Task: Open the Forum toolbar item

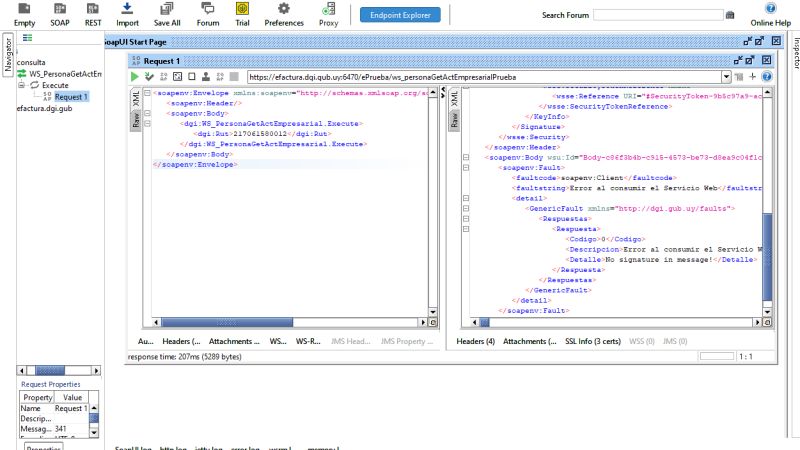Action: (208, 15)
